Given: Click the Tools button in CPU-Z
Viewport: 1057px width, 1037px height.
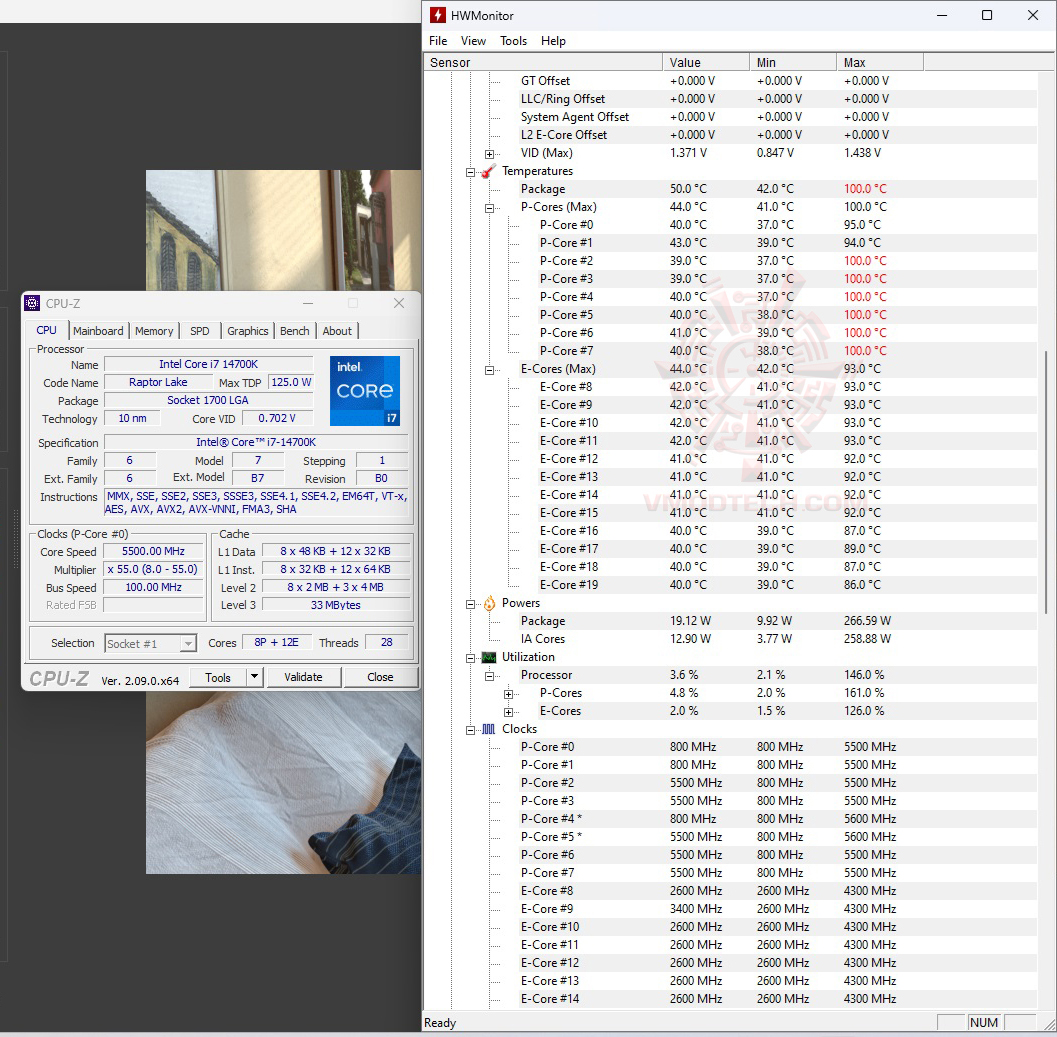Looking at the screenshot, I should click(x=218, y=678).
